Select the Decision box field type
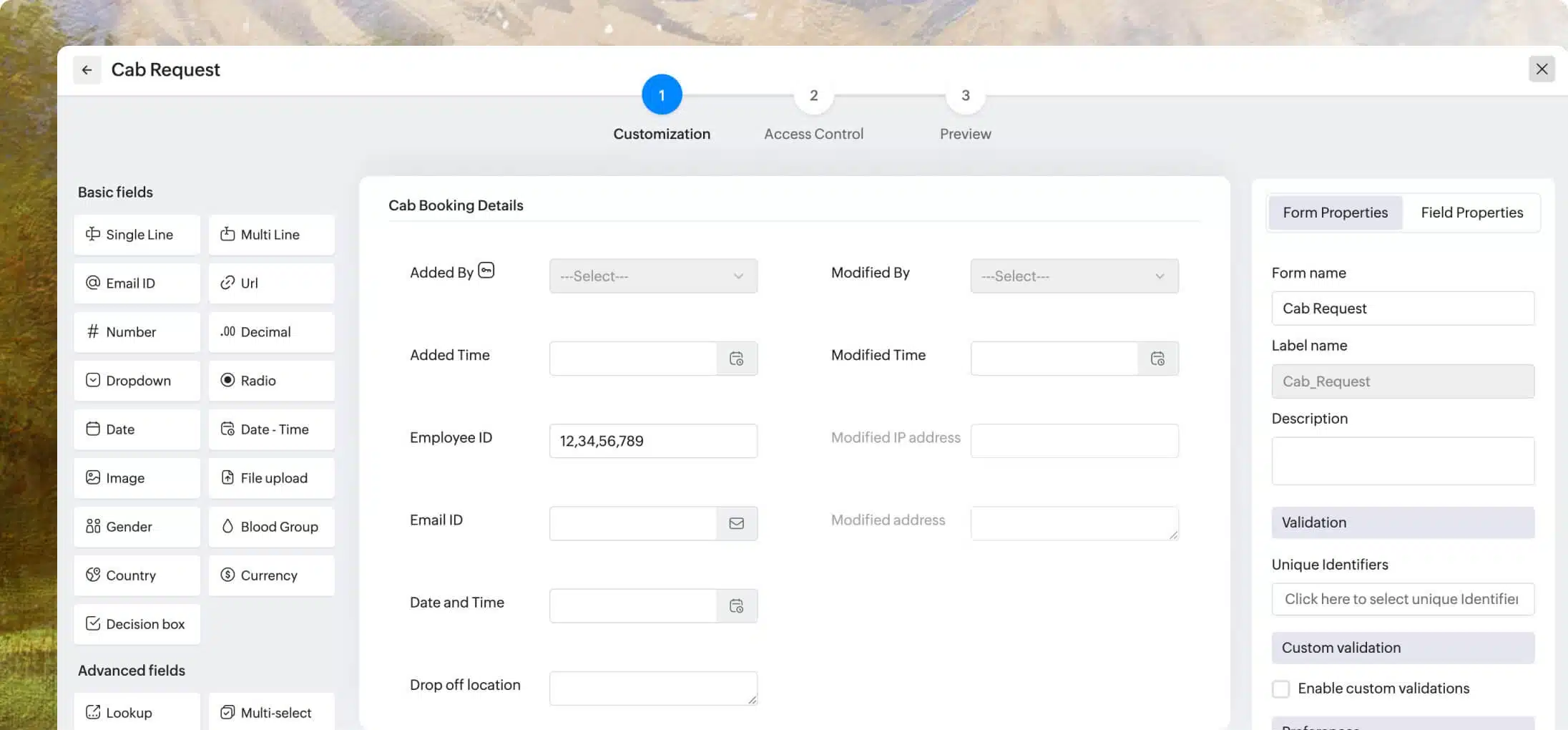 pyautogui.click(x=137, y=624)
